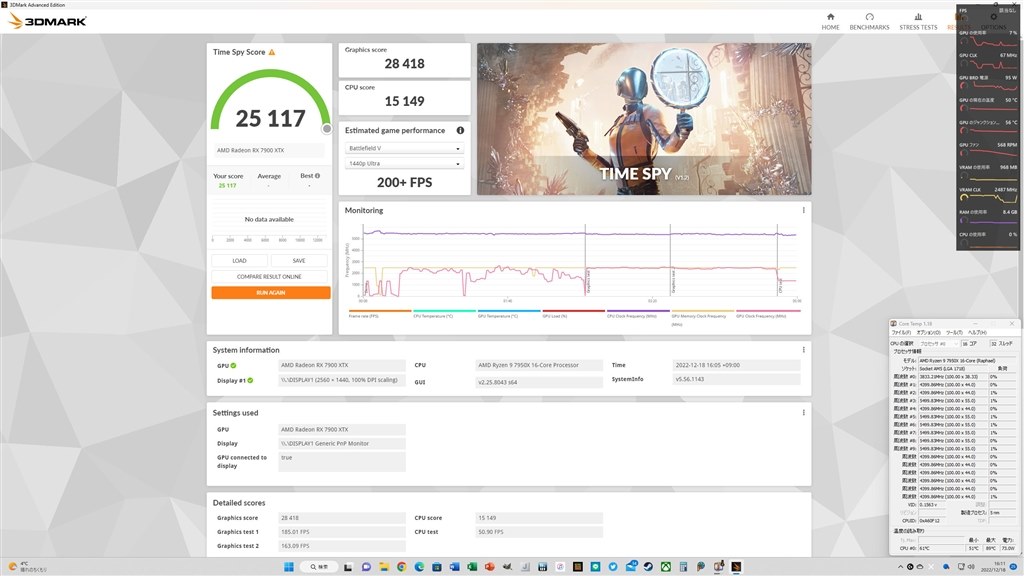Click the orange RUN AGAIN button
1024x576 pixels.
[x=270, y=293]
